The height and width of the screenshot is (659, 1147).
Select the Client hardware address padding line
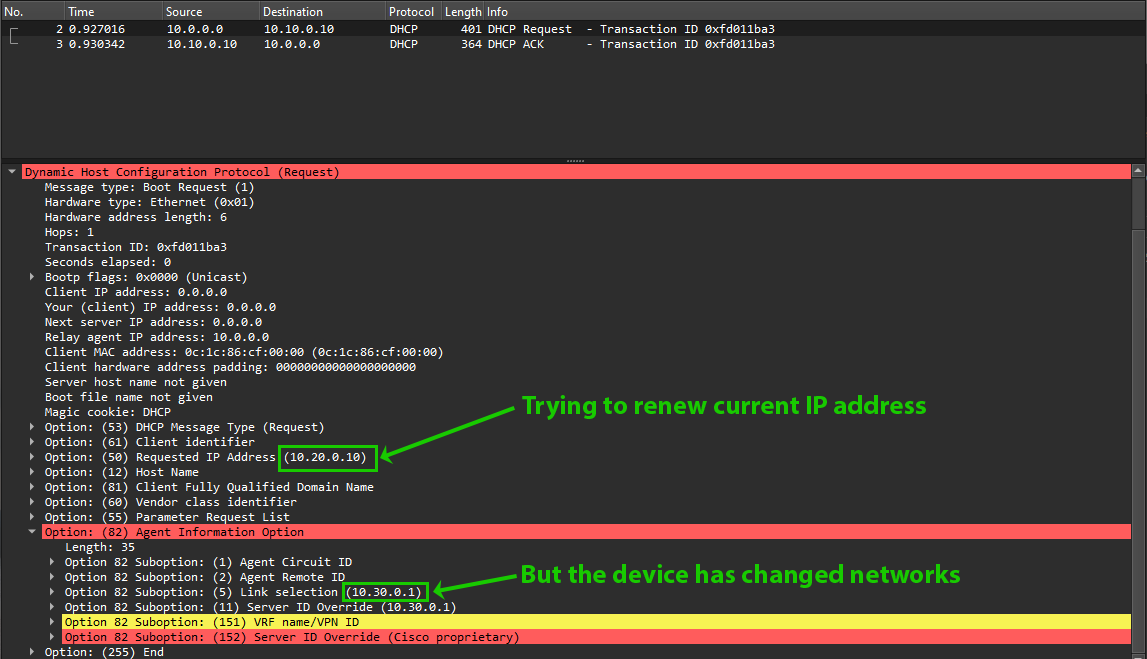click(230, 367)
